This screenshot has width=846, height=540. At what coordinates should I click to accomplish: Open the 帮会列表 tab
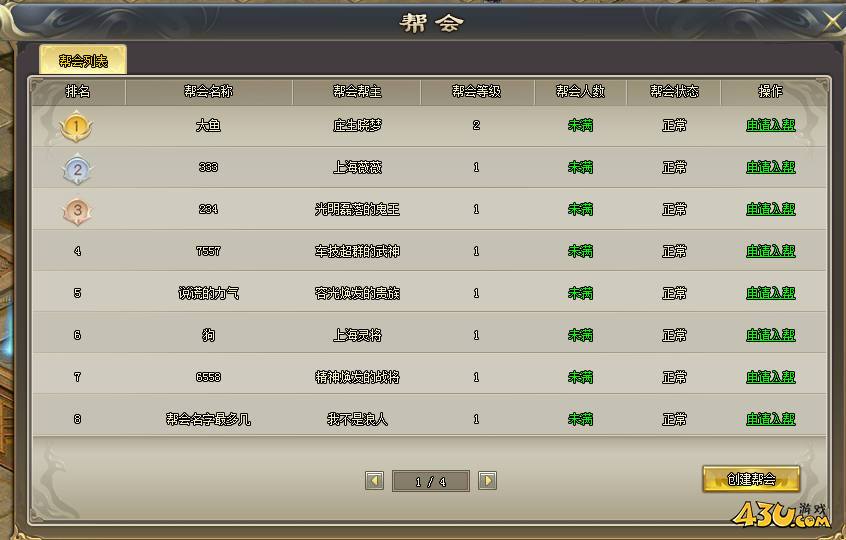pyautogui.click(x=83, y=60)
